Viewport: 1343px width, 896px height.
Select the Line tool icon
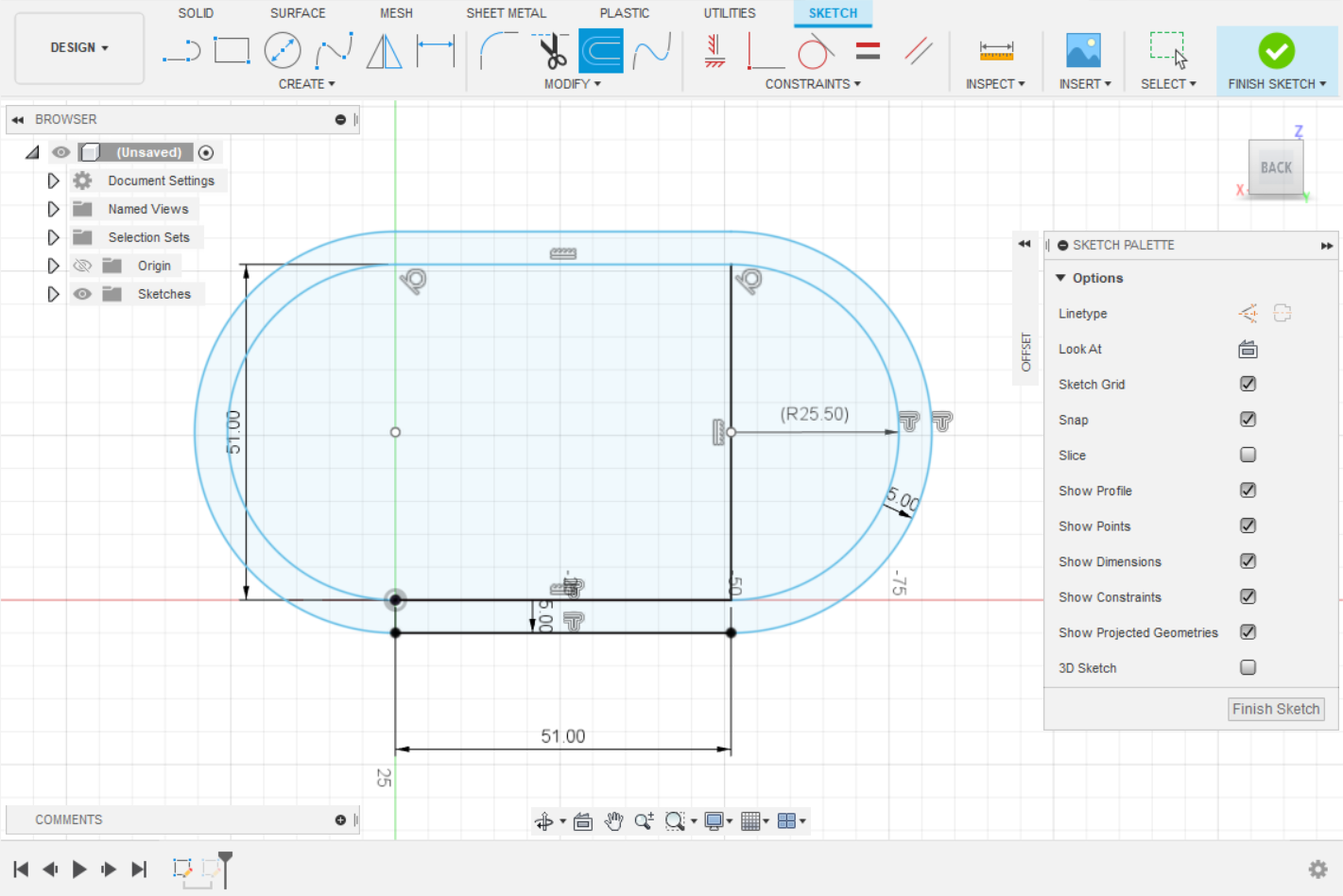[181, 51]
